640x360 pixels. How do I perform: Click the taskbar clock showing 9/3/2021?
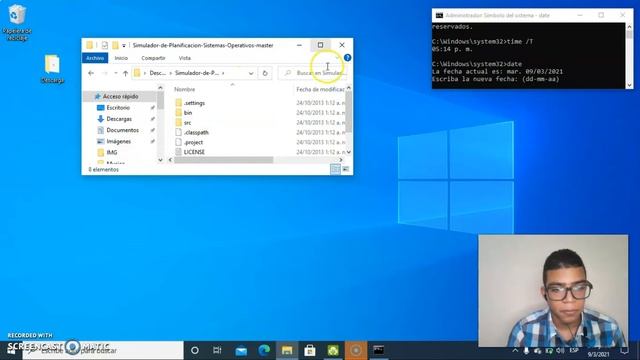coord(598,354)
